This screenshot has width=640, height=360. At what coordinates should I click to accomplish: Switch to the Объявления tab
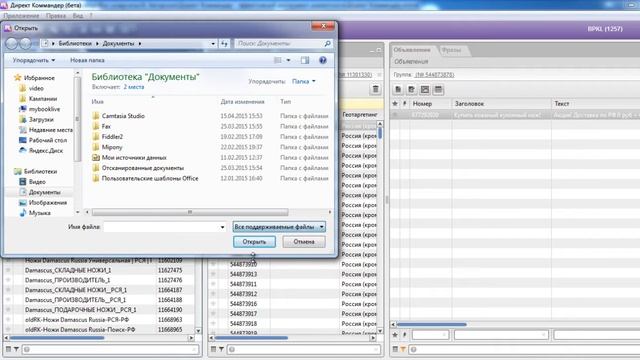point(412,50)
